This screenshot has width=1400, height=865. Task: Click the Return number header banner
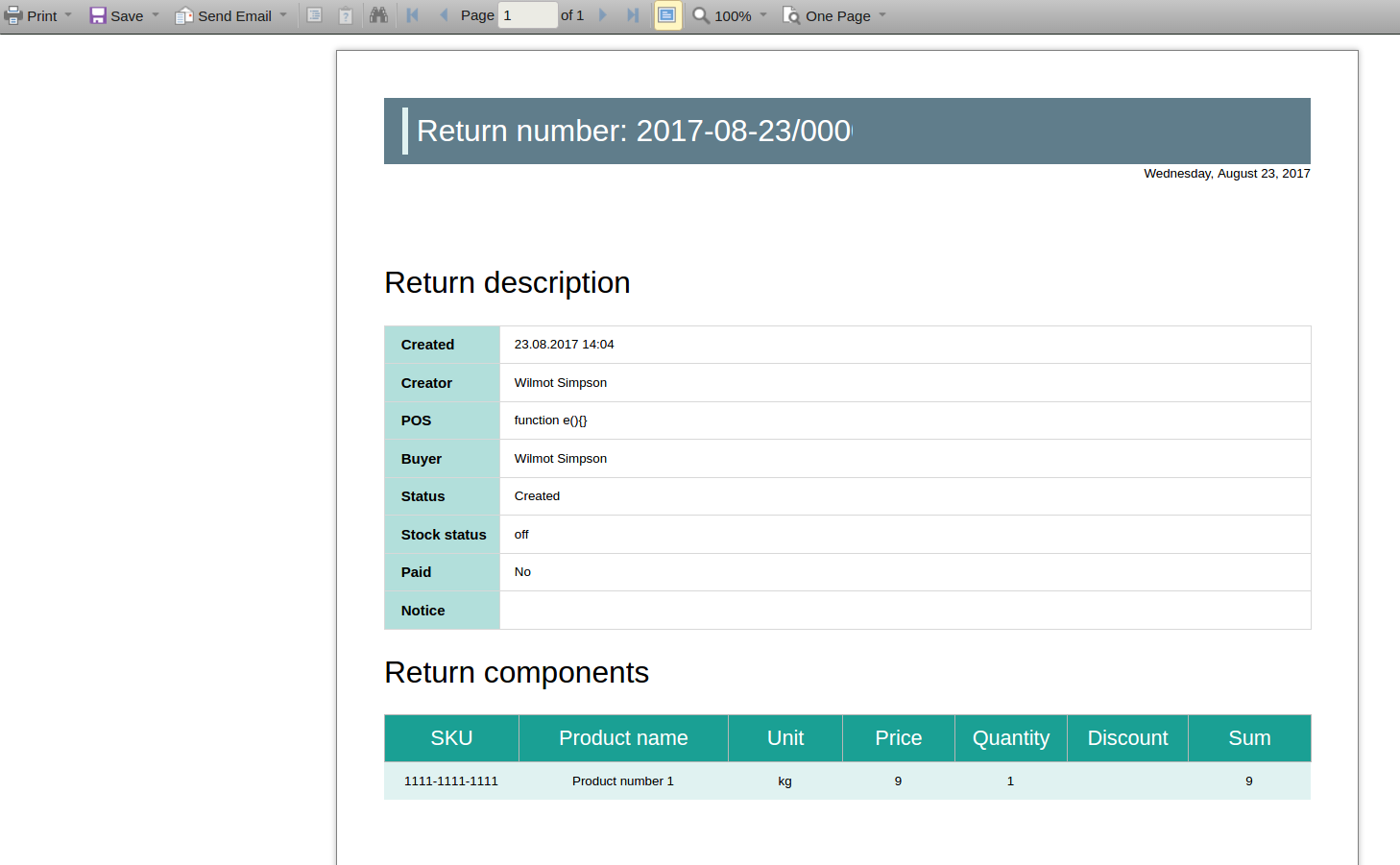[x=847, y=131]
